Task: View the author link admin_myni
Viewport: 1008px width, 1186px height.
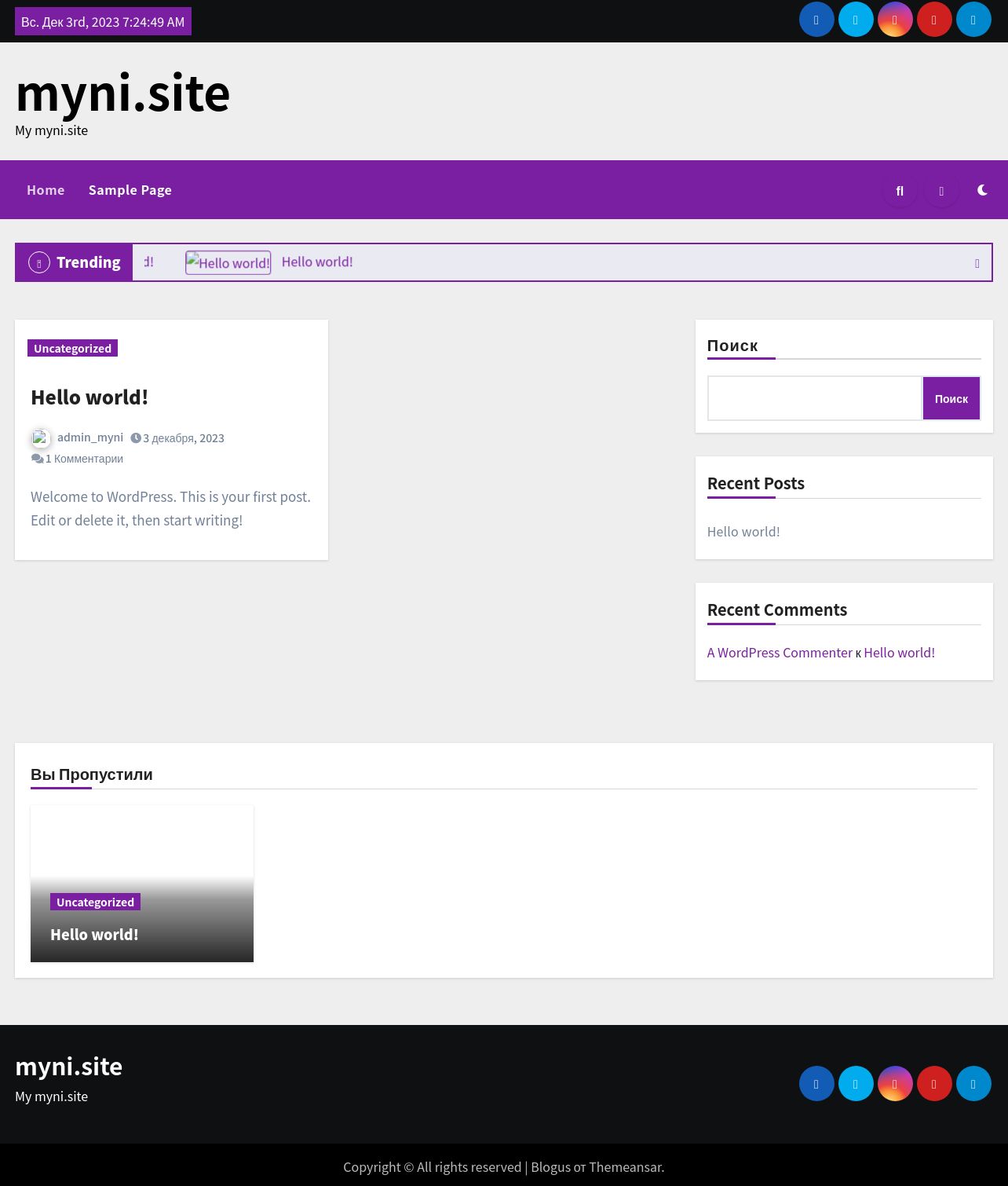Action: [90, 437]
